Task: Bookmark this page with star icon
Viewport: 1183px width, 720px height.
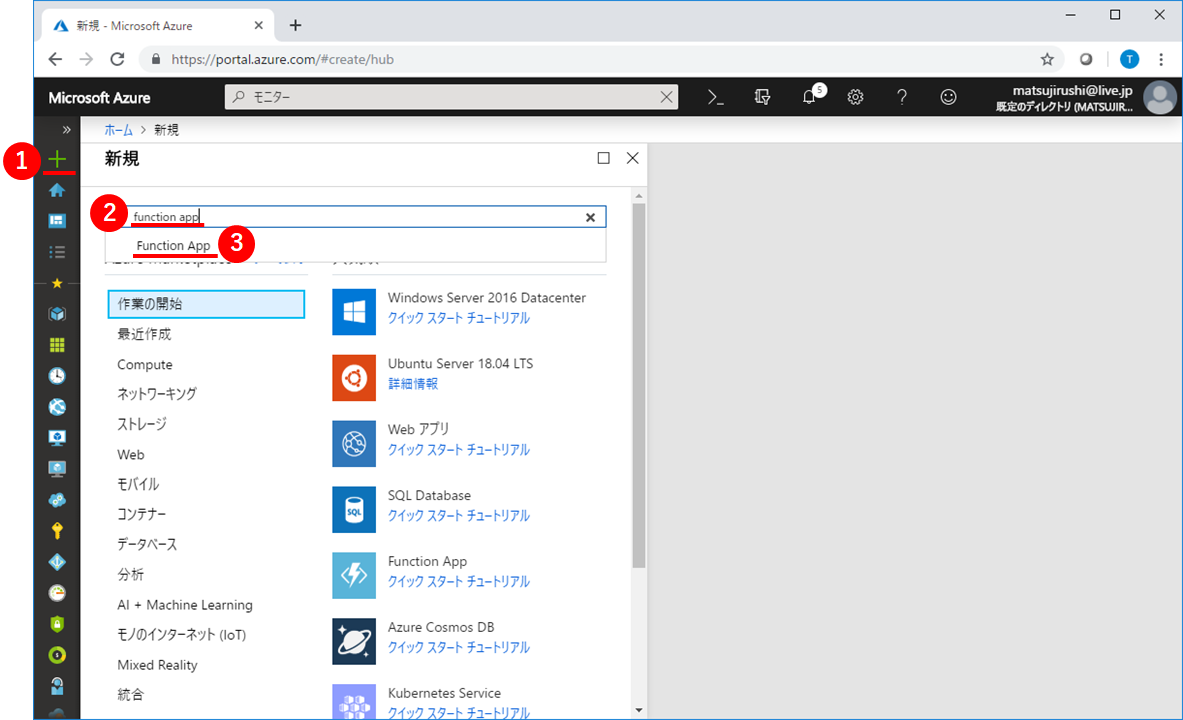Action: [1047, 59]
